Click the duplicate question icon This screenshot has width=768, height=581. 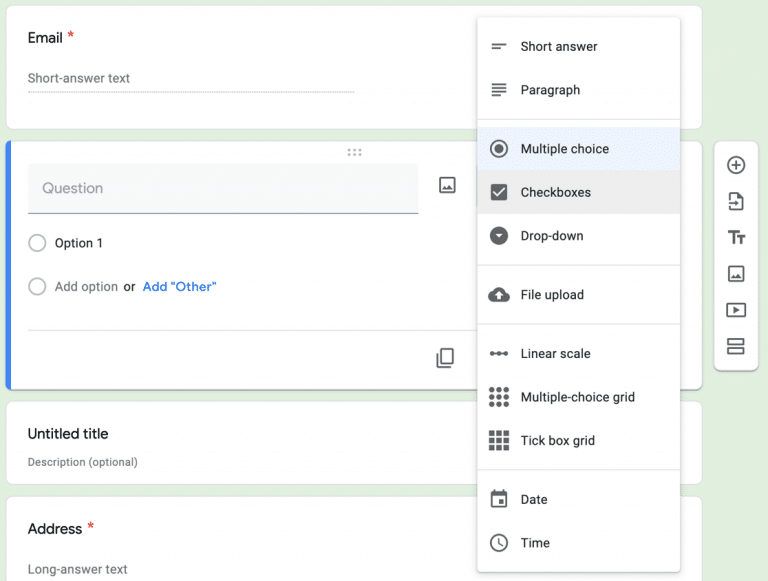445,358
